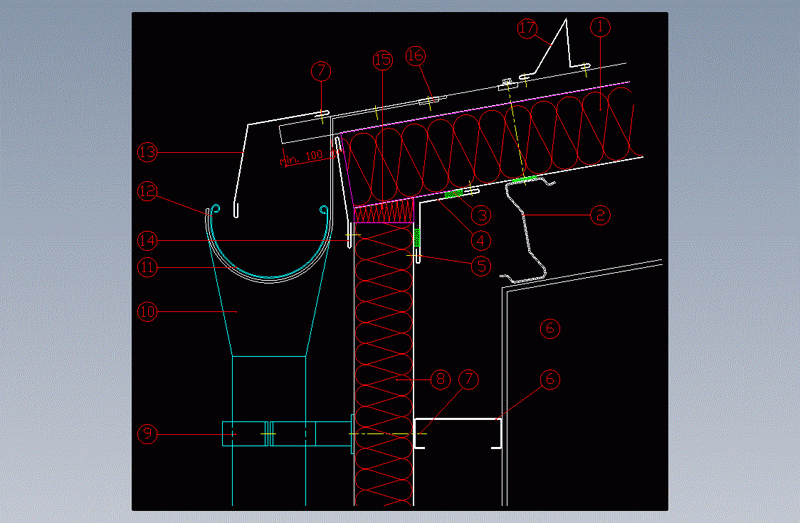Click the circled number 11 callout
The height and width of the screenshot is (523, 800).
click(x=148, y=268)
